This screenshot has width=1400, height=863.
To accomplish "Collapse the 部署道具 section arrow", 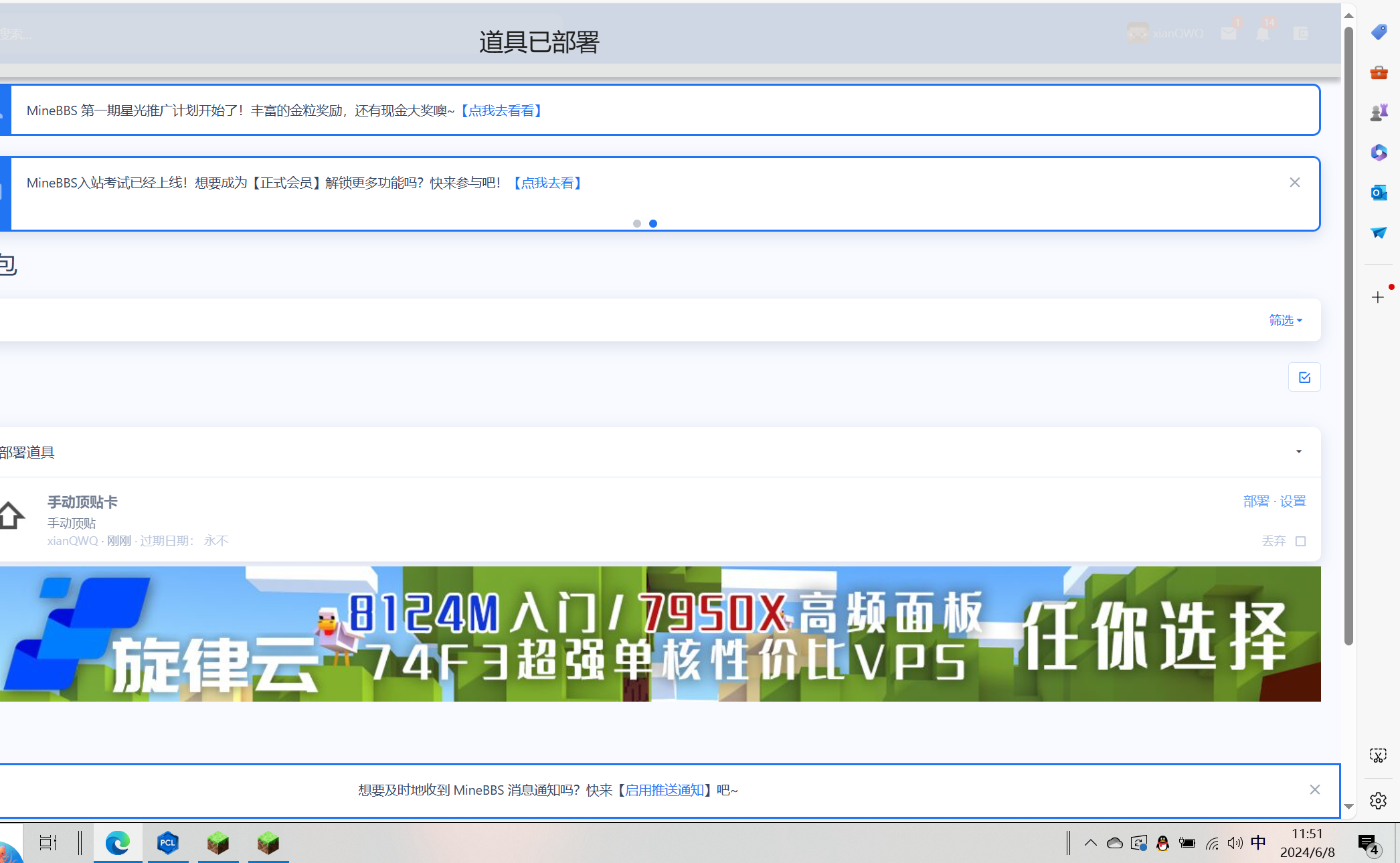I will click(1298, 452).
